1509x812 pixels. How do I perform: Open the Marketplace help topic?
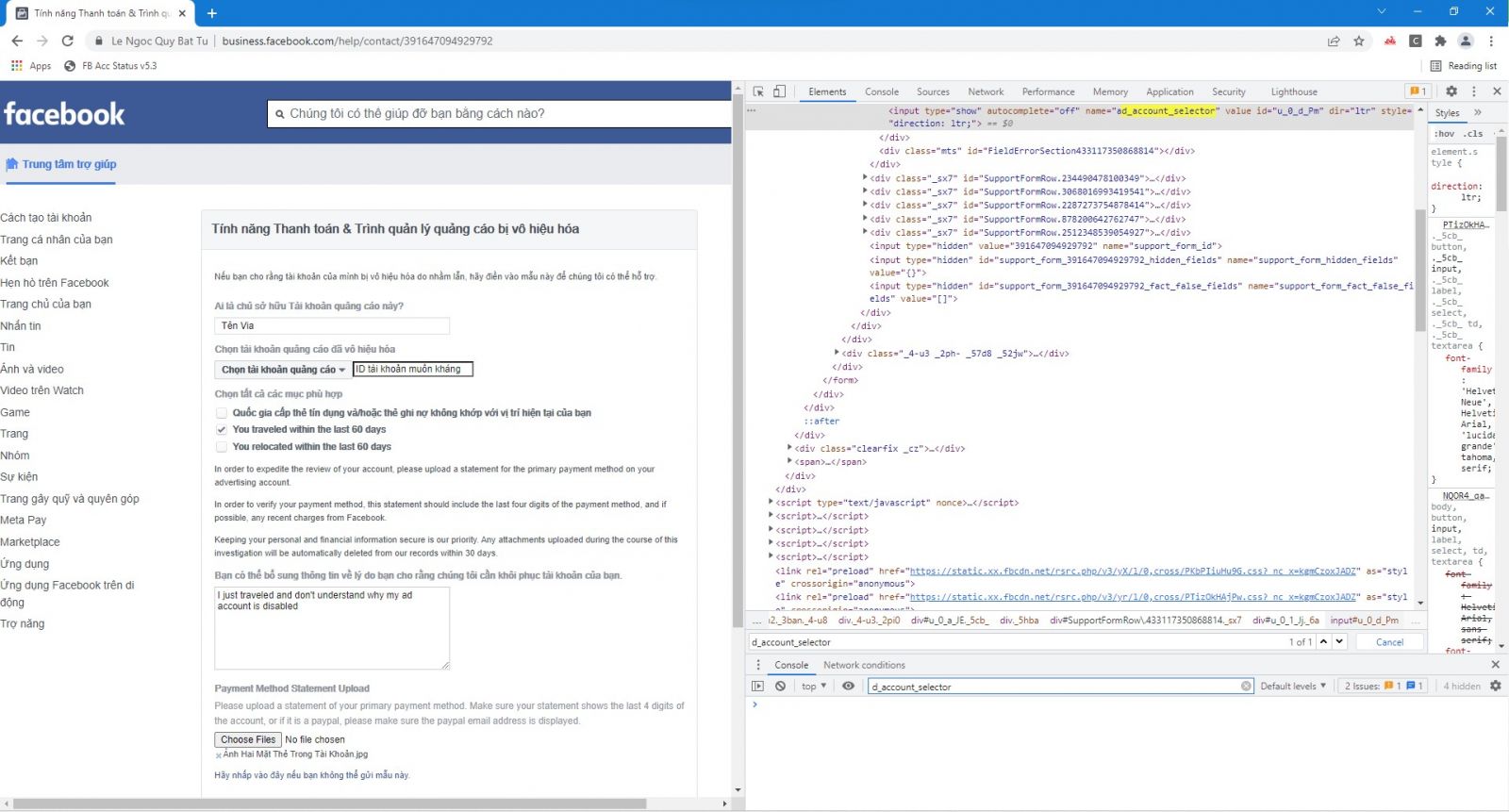pos(30,541)
